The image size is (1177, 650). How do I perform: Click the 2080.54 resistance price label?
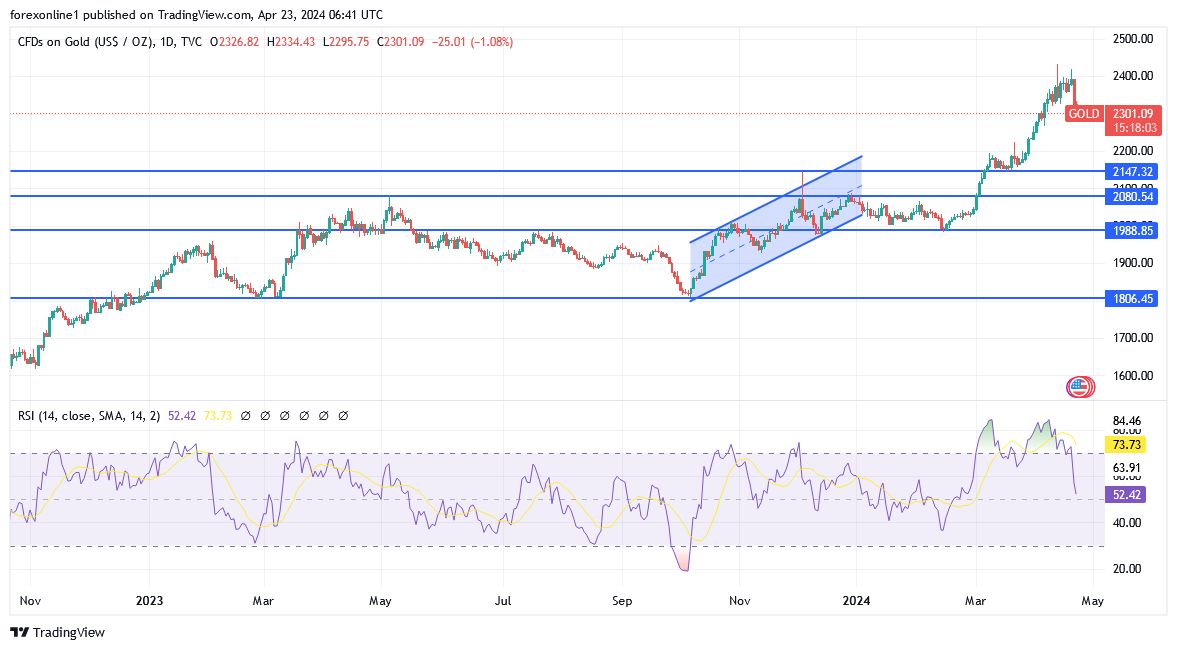tap(1131, 196)
